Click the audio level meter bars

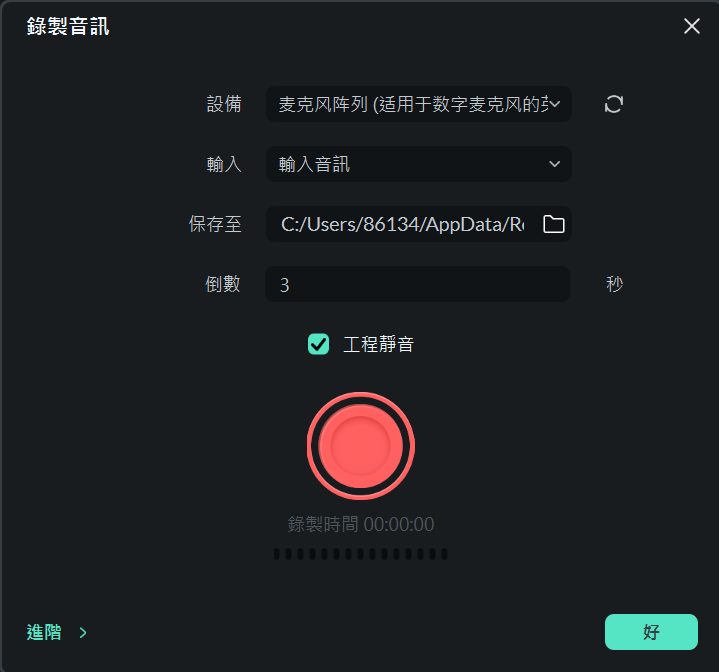(x=360, y=554)
